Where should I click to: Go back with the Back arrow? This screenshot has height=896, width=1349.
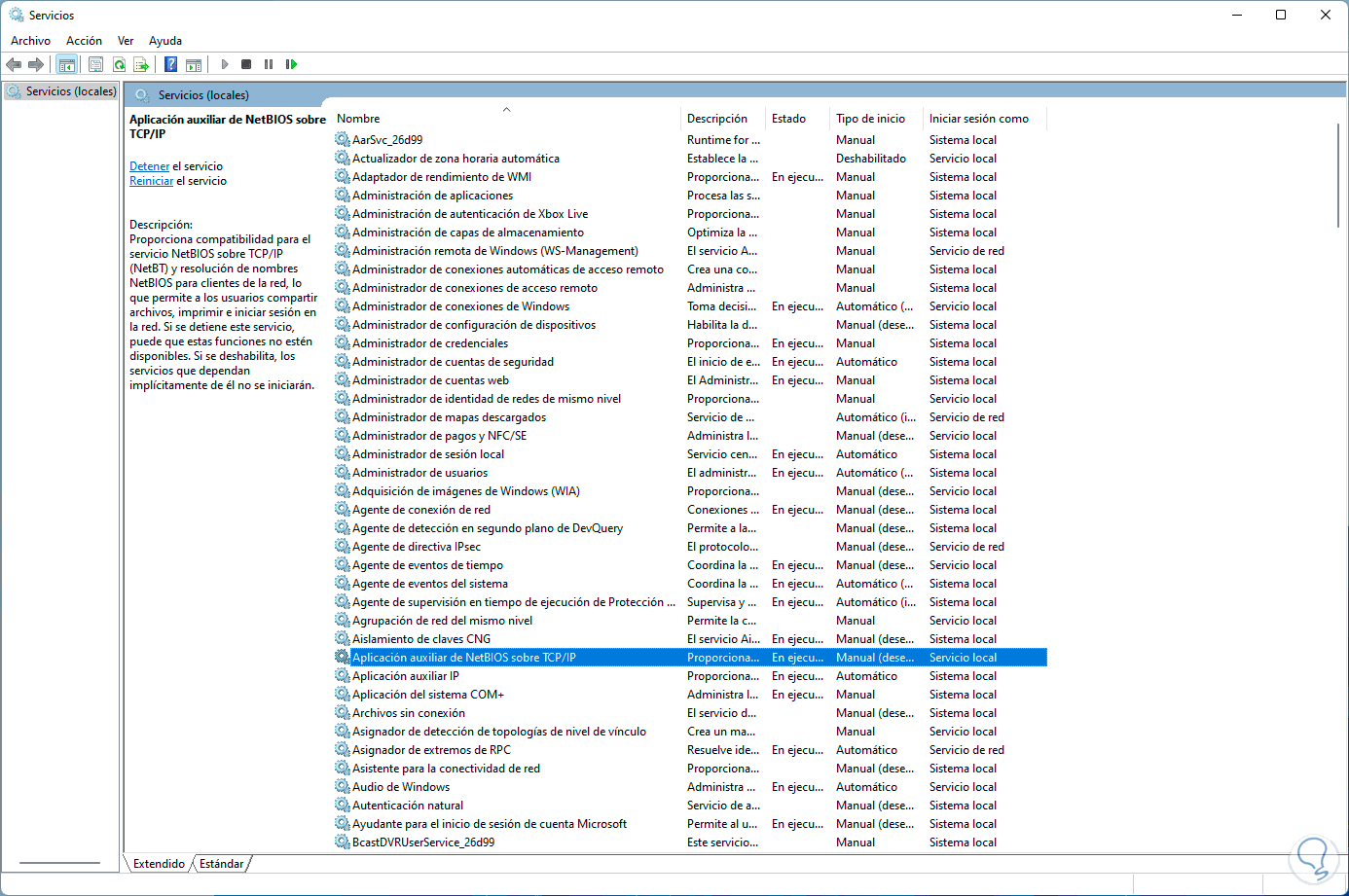click(14, 64)
